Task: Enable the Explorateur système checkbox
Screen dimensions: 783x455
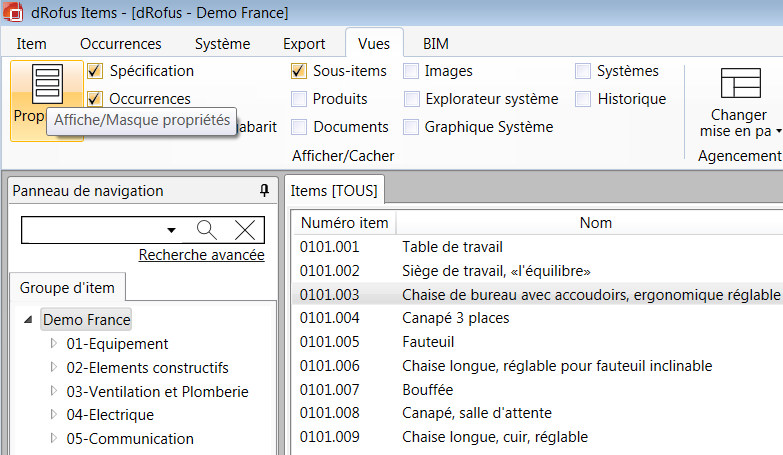Action: [x=411, y=99]
